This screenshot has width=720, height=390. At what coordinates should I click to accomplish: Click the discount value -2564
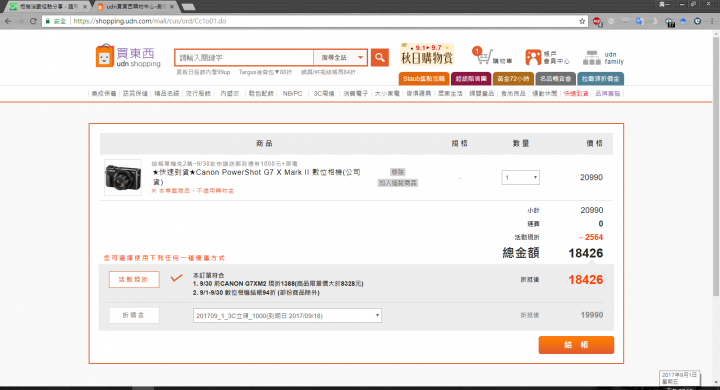pos(591,237)
